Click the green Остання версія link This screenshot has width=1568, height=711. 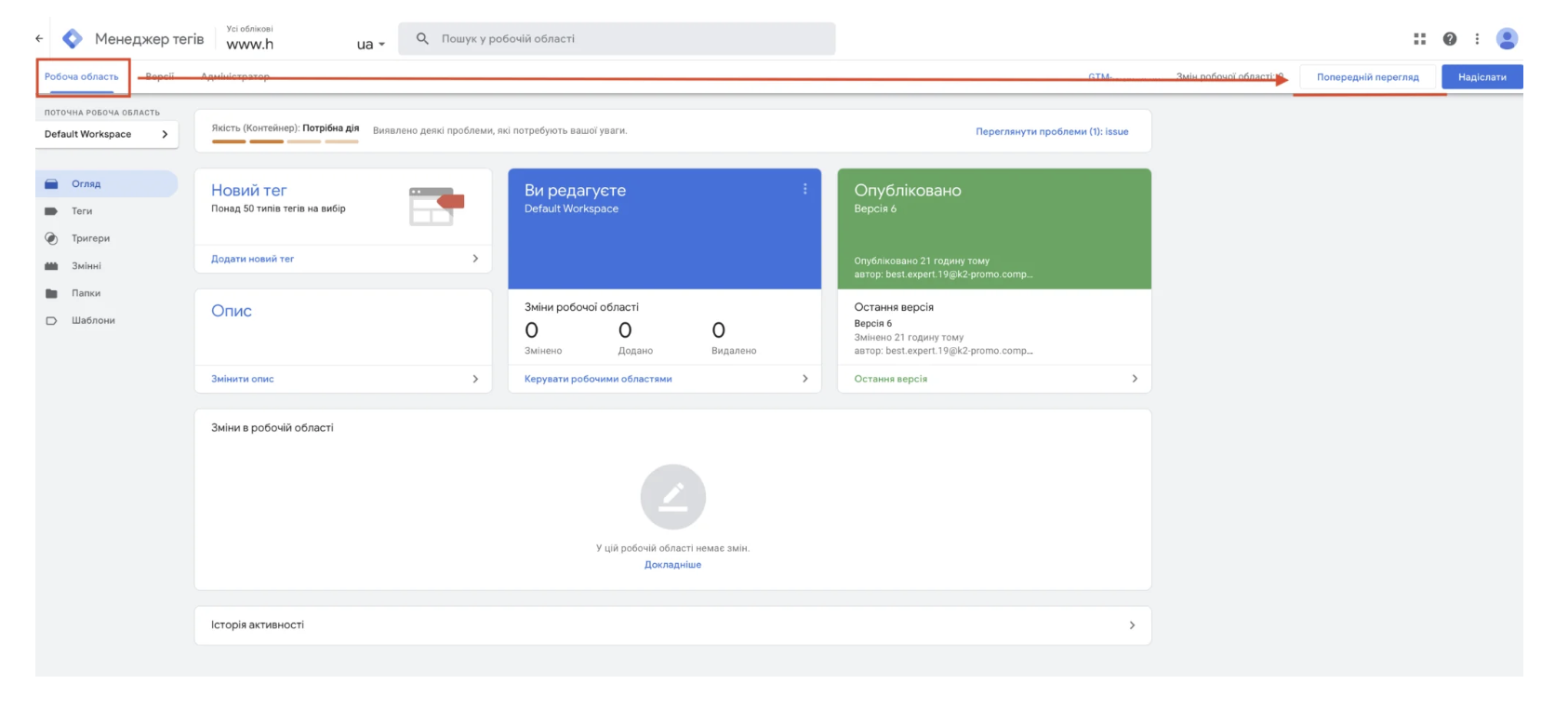(x=891, y=379)
